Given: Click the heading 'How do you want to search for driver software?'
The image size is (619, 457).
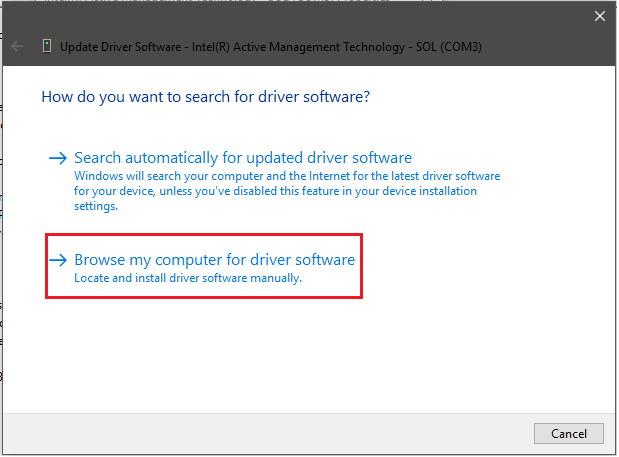Looking at the screenshot, I should click(206, 97).
